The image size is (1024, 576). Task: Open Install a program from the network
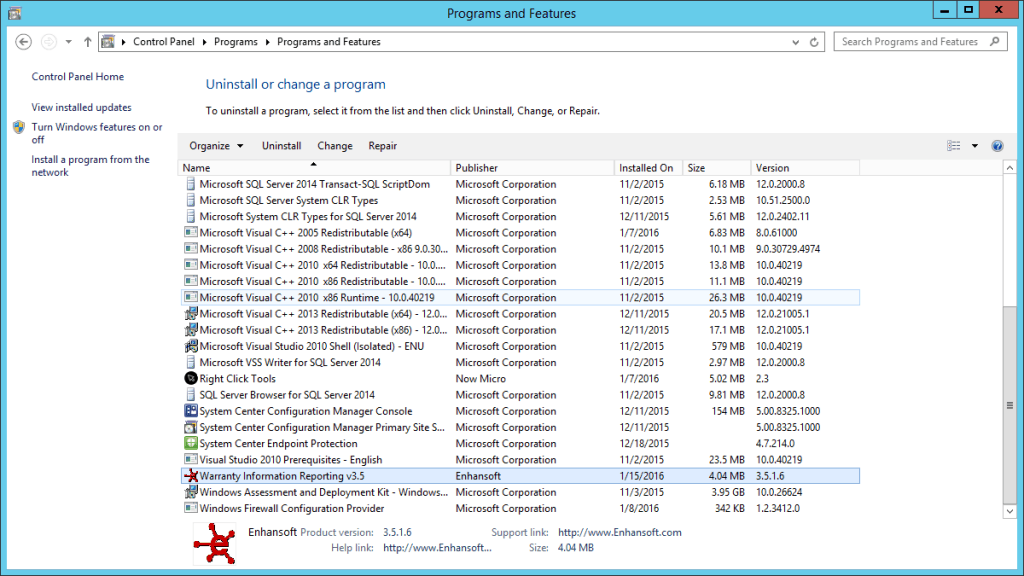90,166
